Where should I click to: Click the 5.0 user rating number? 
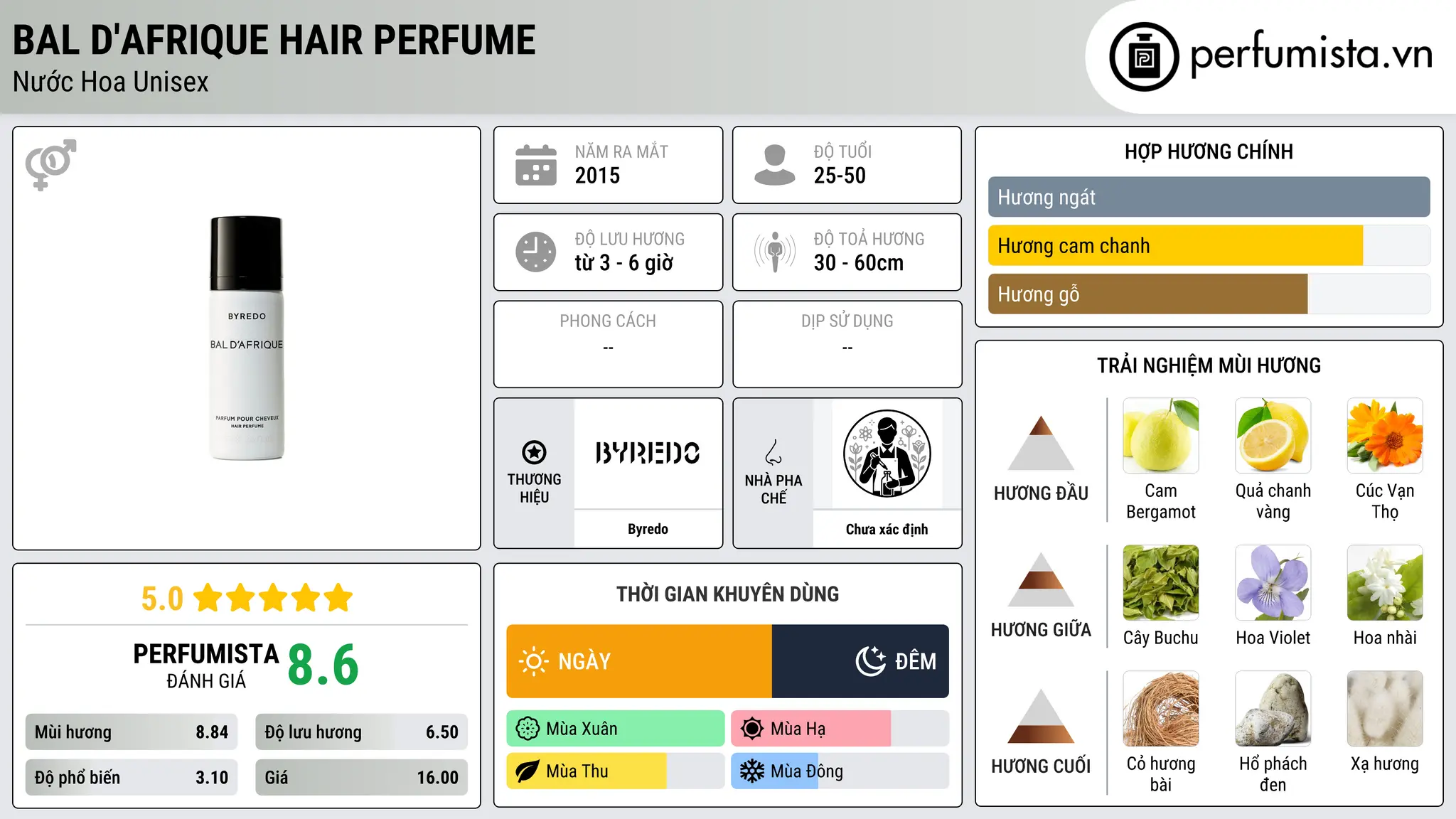point(162,599)
